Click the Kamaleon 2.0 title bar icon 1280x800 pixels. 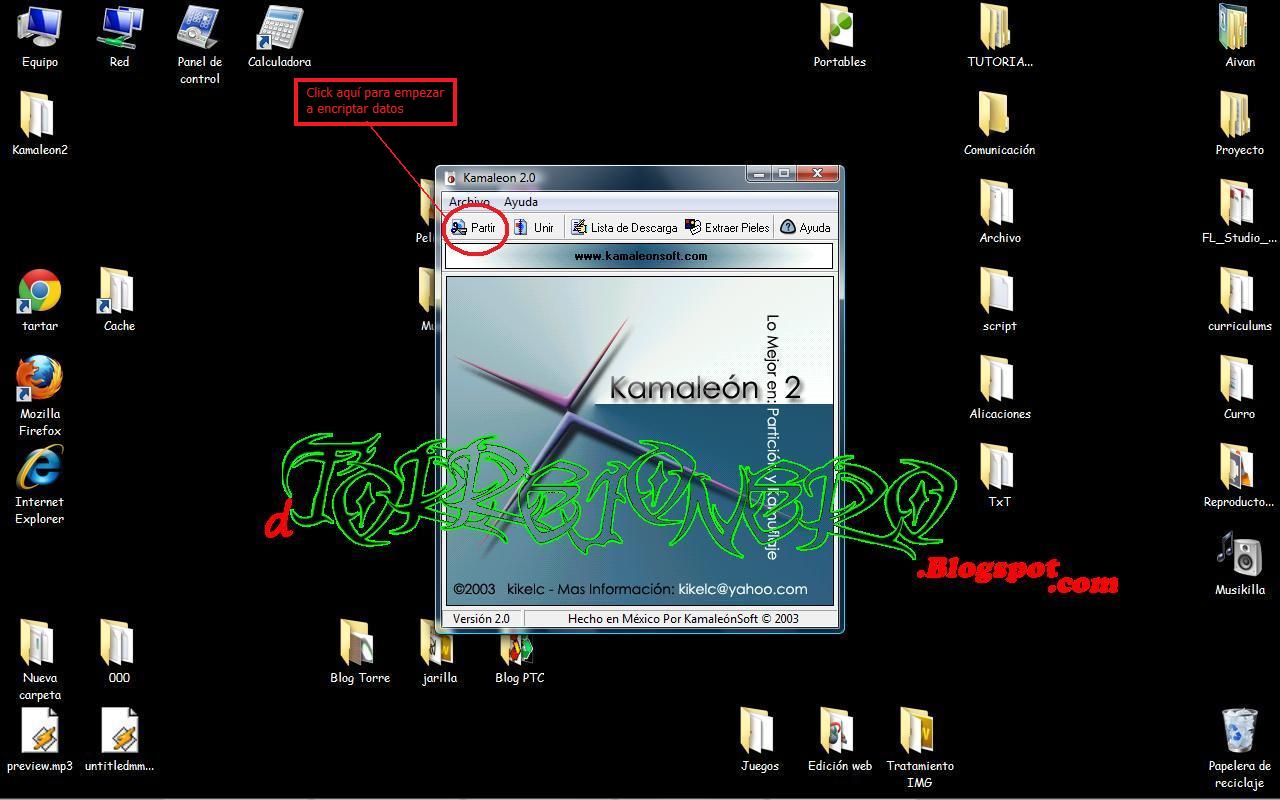pos(451,178)
